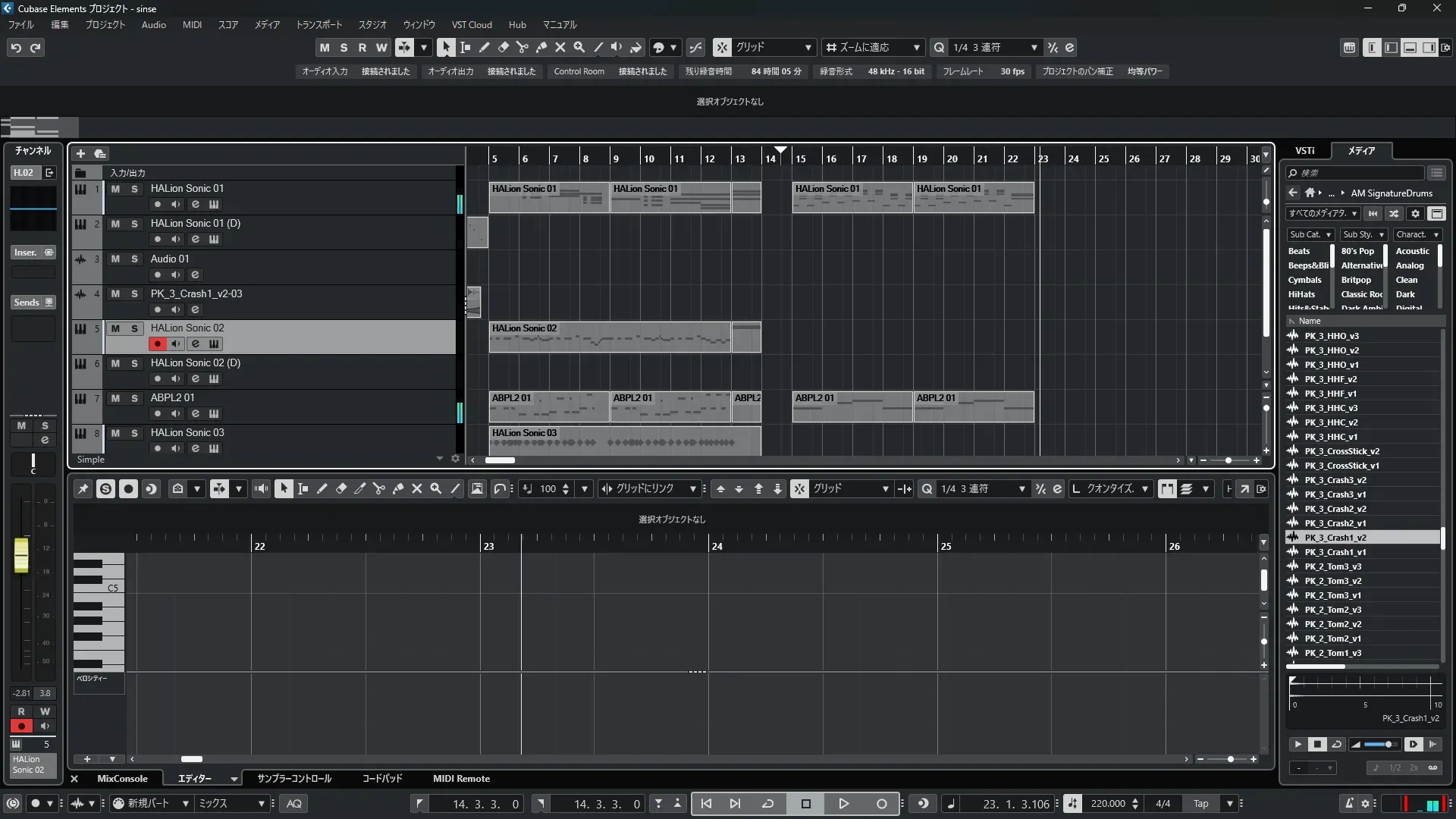Open the MIDI menu
This screenshot has height=819, width=1456.
coord(192,25)
